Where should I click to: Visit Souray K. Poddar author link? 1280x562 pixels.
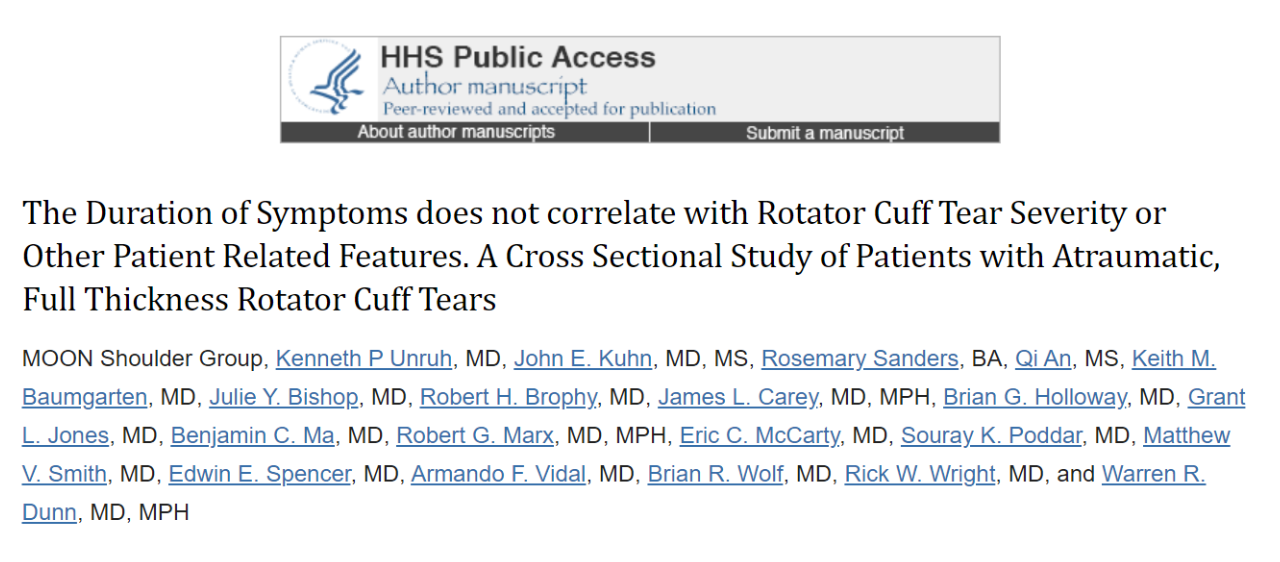coord(991,437)
